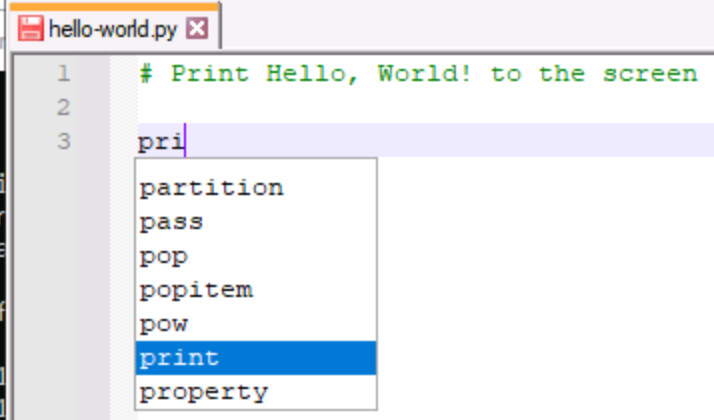Accept the highlighted 'print' suggestion
Viewport: 714px width, 420px height.
point(256,358)
